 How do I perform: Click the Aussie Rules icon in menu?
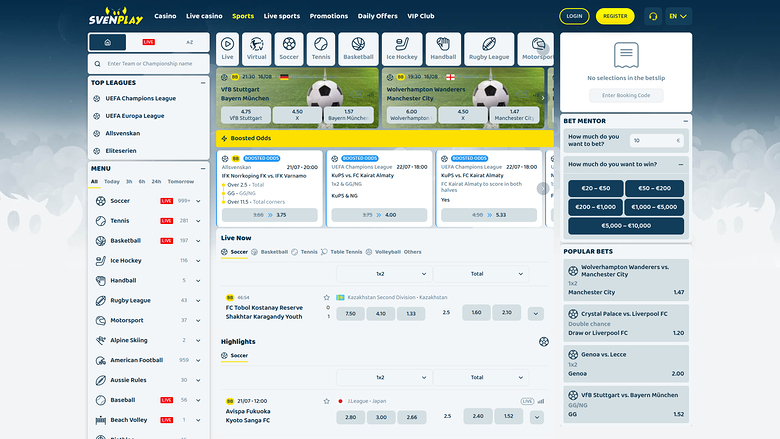pos(100,380)
